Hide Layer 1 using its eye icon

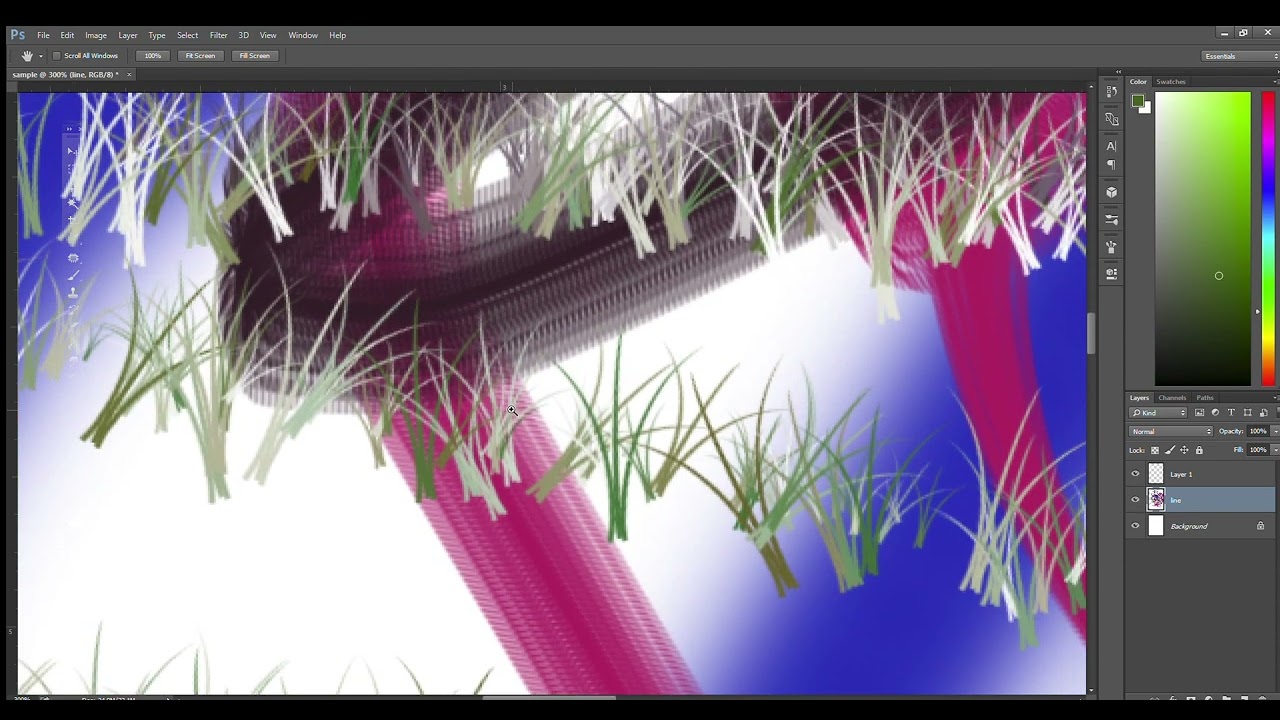(1135, 474)
